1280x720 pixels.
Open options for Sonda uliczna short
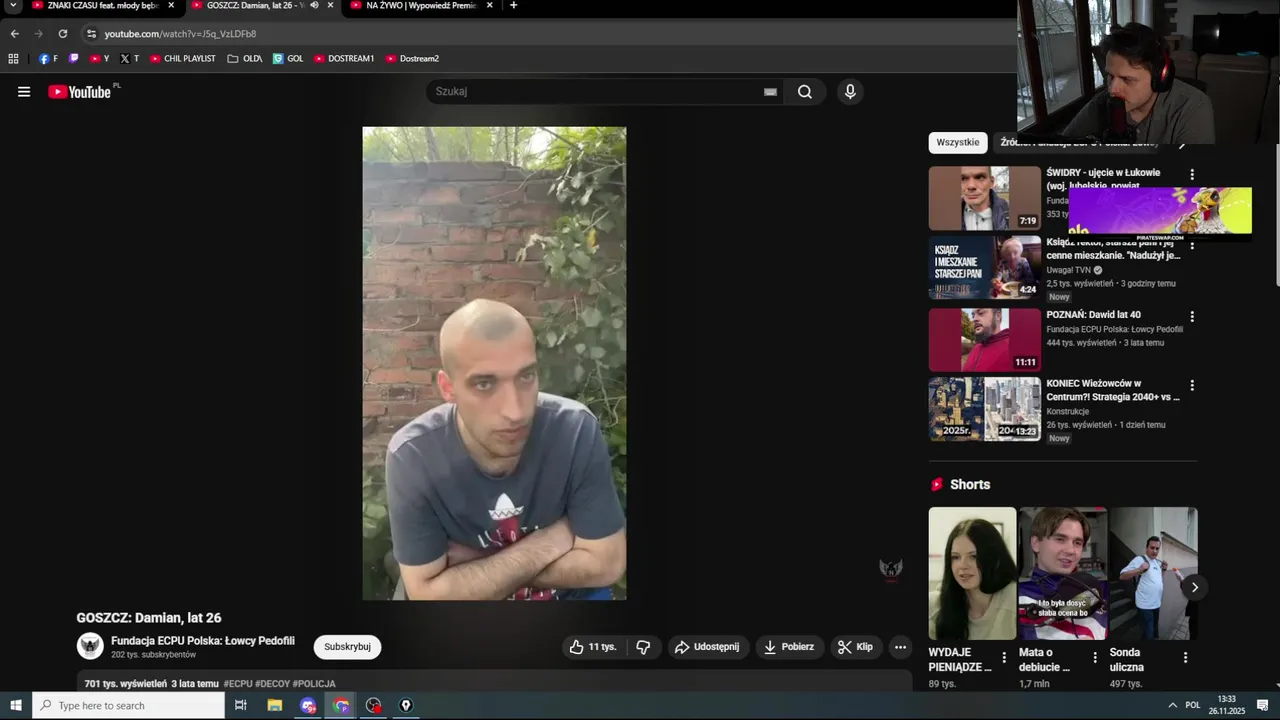pos(1185,658)
